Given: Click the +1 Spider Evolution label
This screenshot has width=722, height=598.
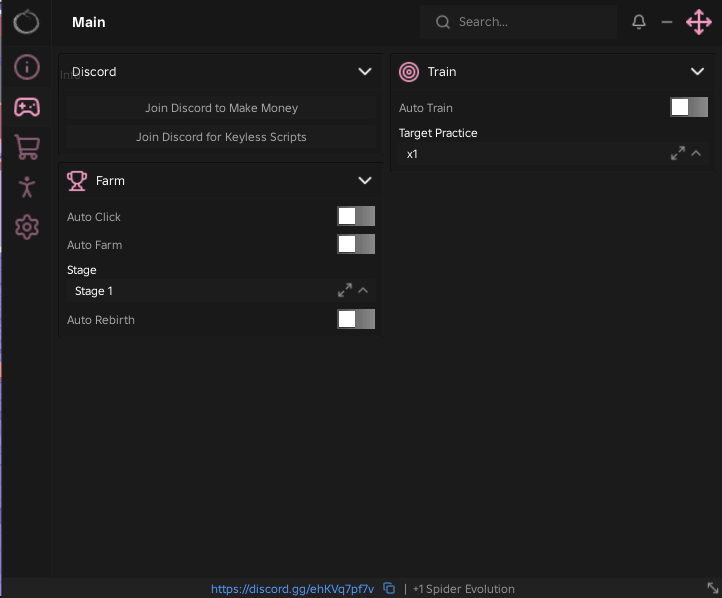Looking at the screenshot, I should pos(464,589).
